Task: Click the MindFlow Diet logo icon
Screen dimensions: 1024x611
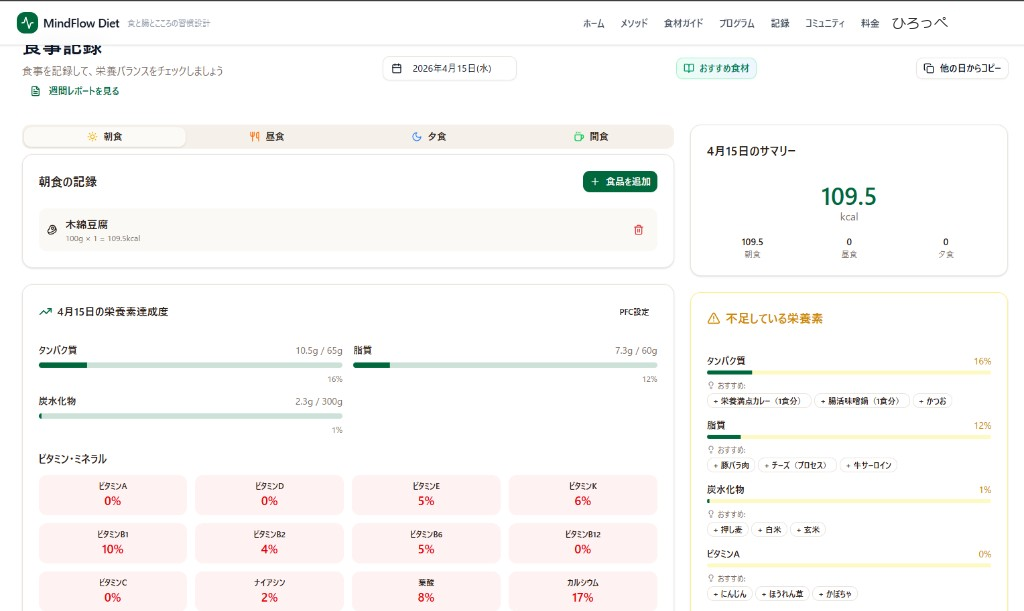Action: click(x=27, y=22)
